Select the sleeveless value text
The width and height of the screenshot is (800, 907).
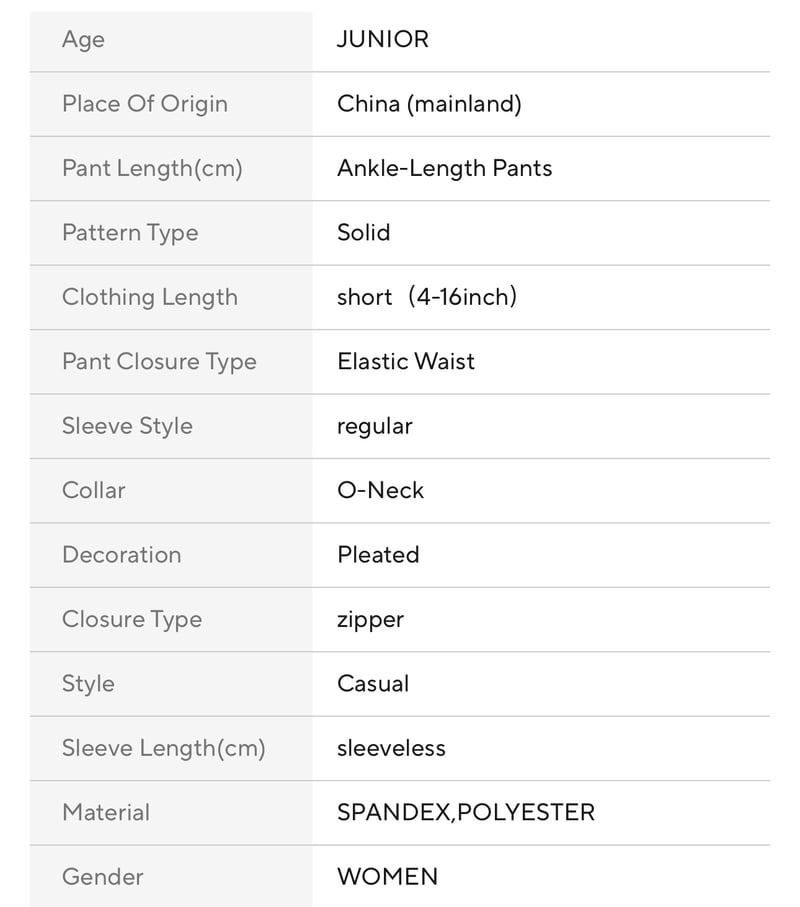tap(392, 749)
